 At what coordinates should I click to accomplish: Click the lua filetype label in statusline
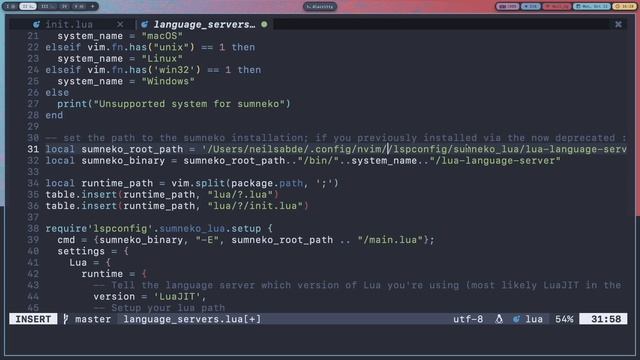(534, 319)
